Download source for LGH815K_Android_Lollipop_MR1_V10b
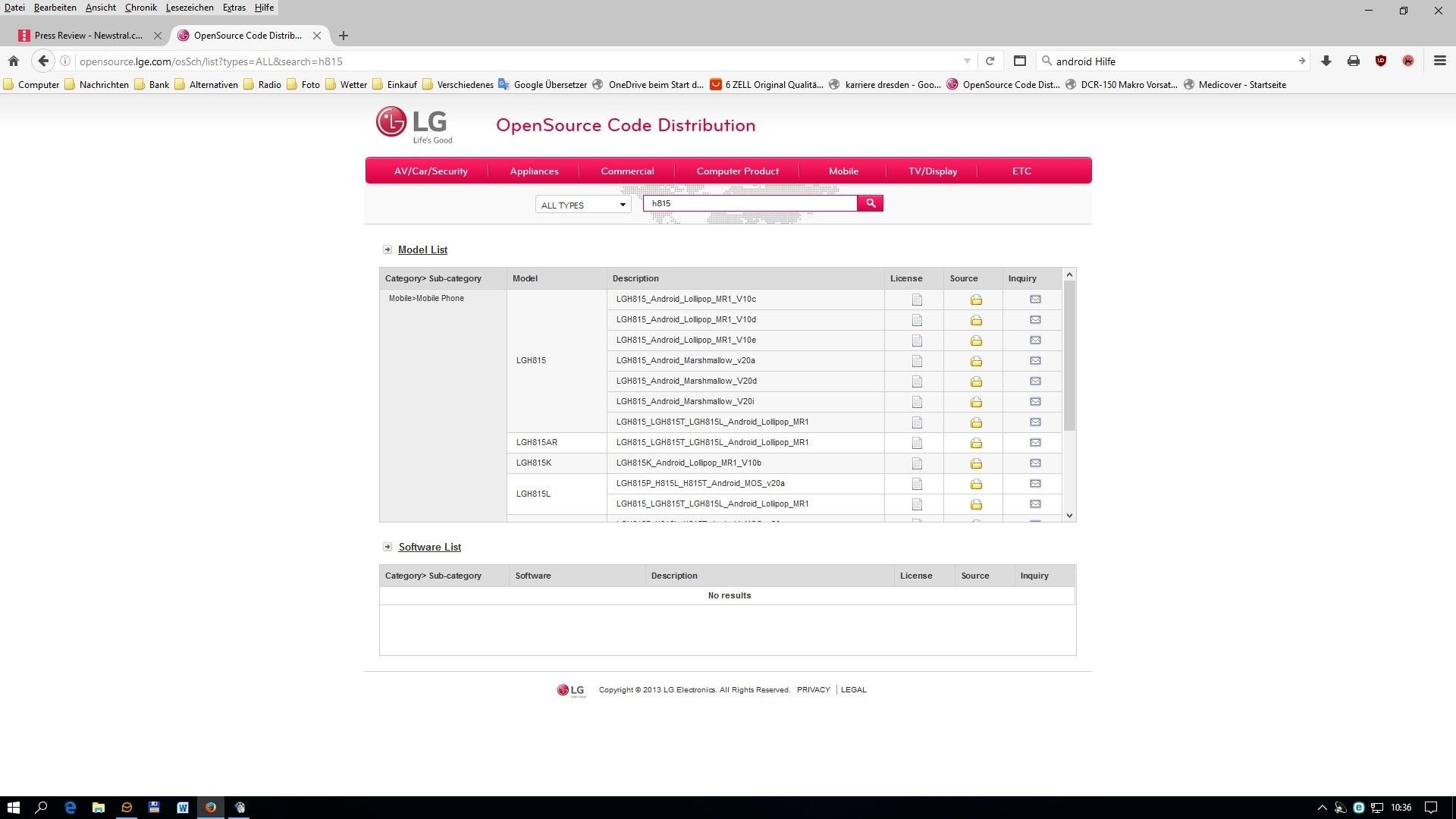1456x819 pixels. point(976,463)
